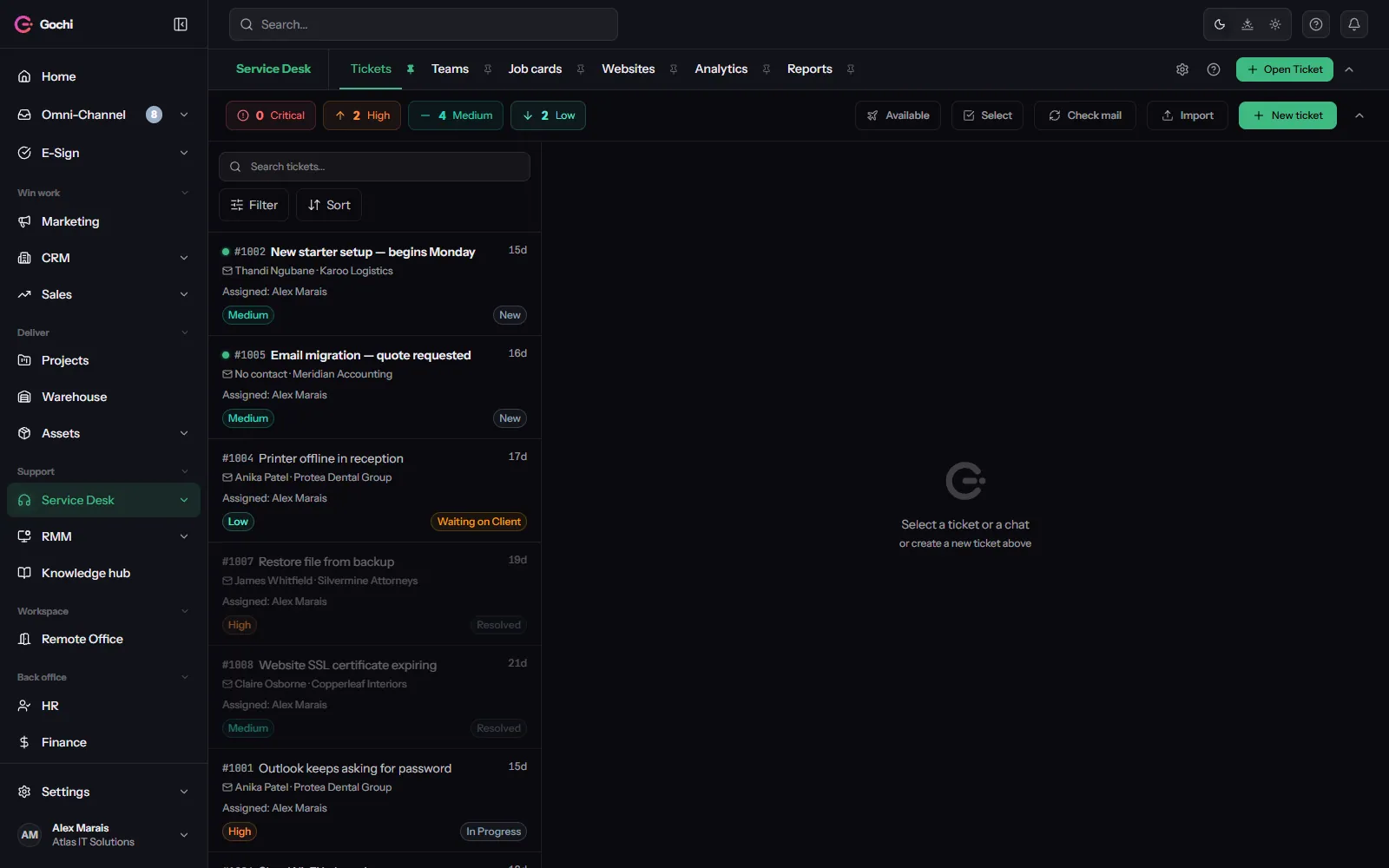1389x868 pixels.
Task: Switch to light mode sun icon
Action: pos(1275,24)
